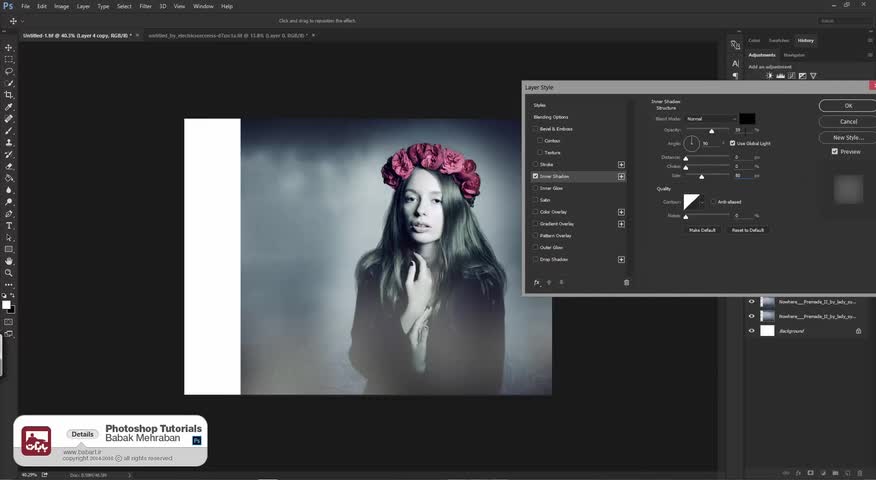Click the Cancel button
This screenshot has width=876, height=480.
(x=848, y=121)
